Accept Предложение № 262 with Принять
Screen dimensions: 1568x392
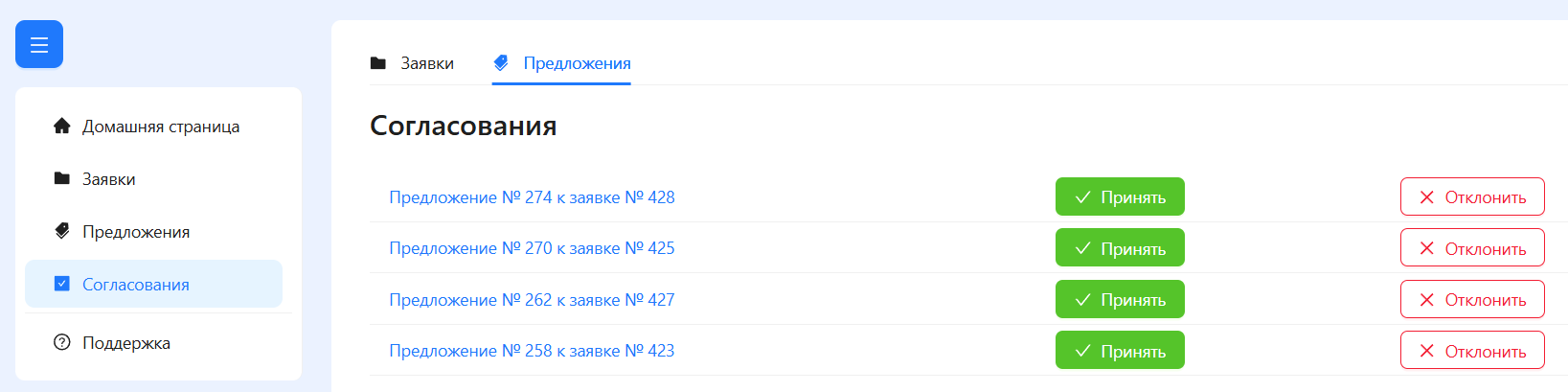point(1120,299)
